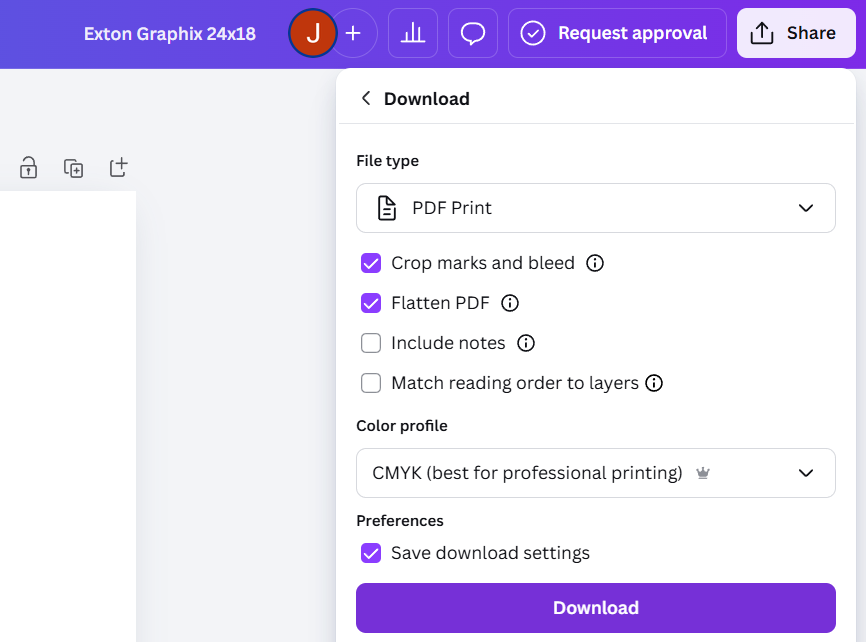Click the add page icon
The width and height of the screenshot is (866, 642).
click(118, 167)
